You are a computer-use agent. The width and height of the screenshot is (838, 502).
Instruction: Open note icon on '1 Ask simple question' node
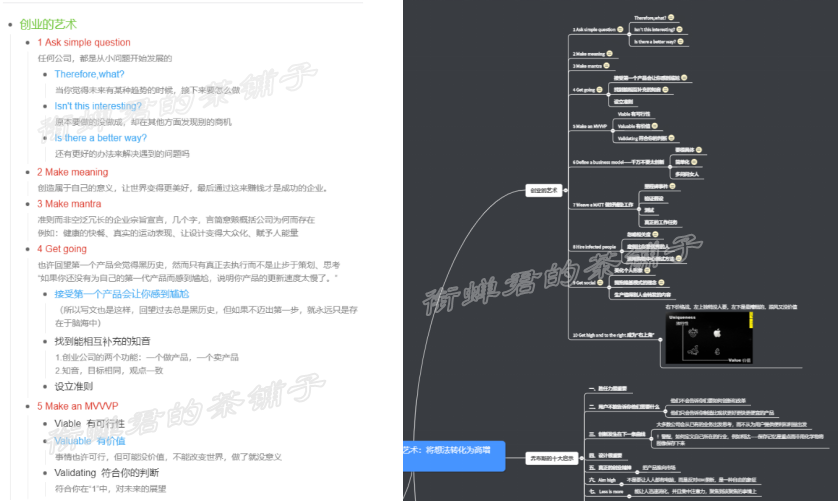[x=620, y=29]
